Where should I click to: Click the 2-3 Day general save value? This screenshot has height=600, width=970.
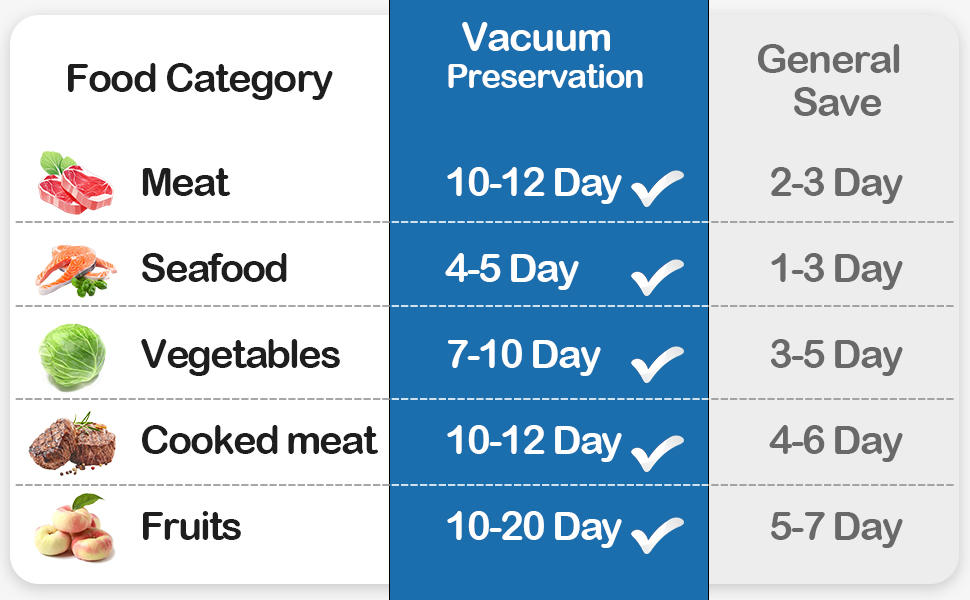point(836,183)
